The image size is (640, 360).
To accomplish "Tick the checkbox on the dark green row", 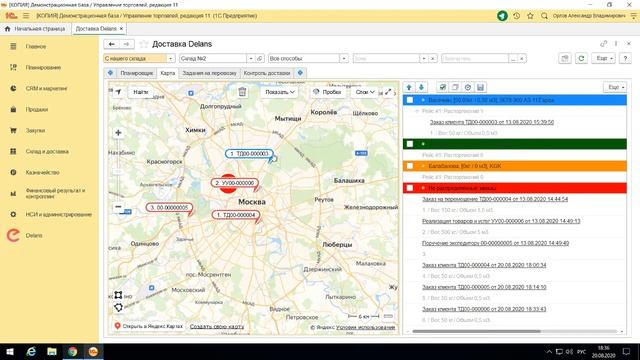I will pos(410,144).
